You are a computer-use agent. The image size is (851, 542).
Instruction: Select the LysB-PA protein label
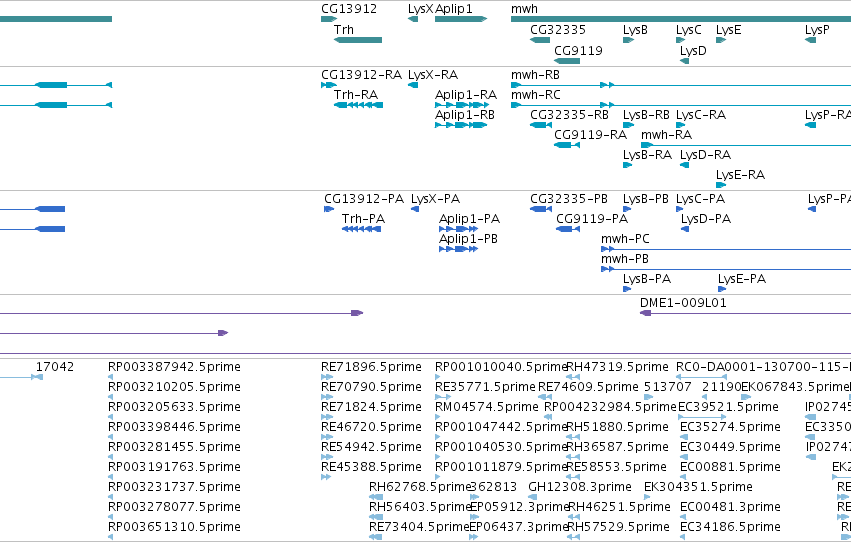point(647,279)
